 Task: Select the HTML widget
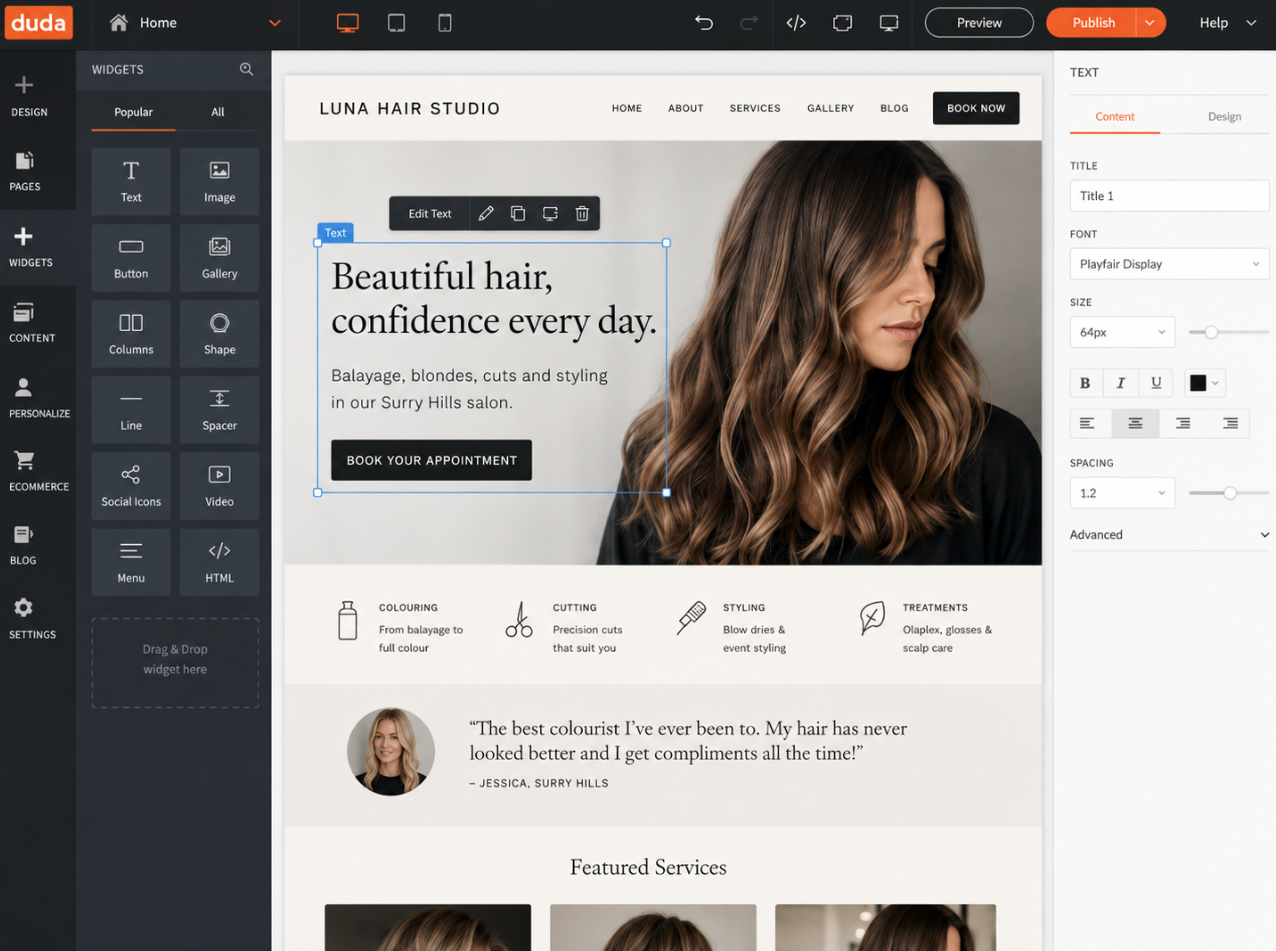tap(219, 562)
